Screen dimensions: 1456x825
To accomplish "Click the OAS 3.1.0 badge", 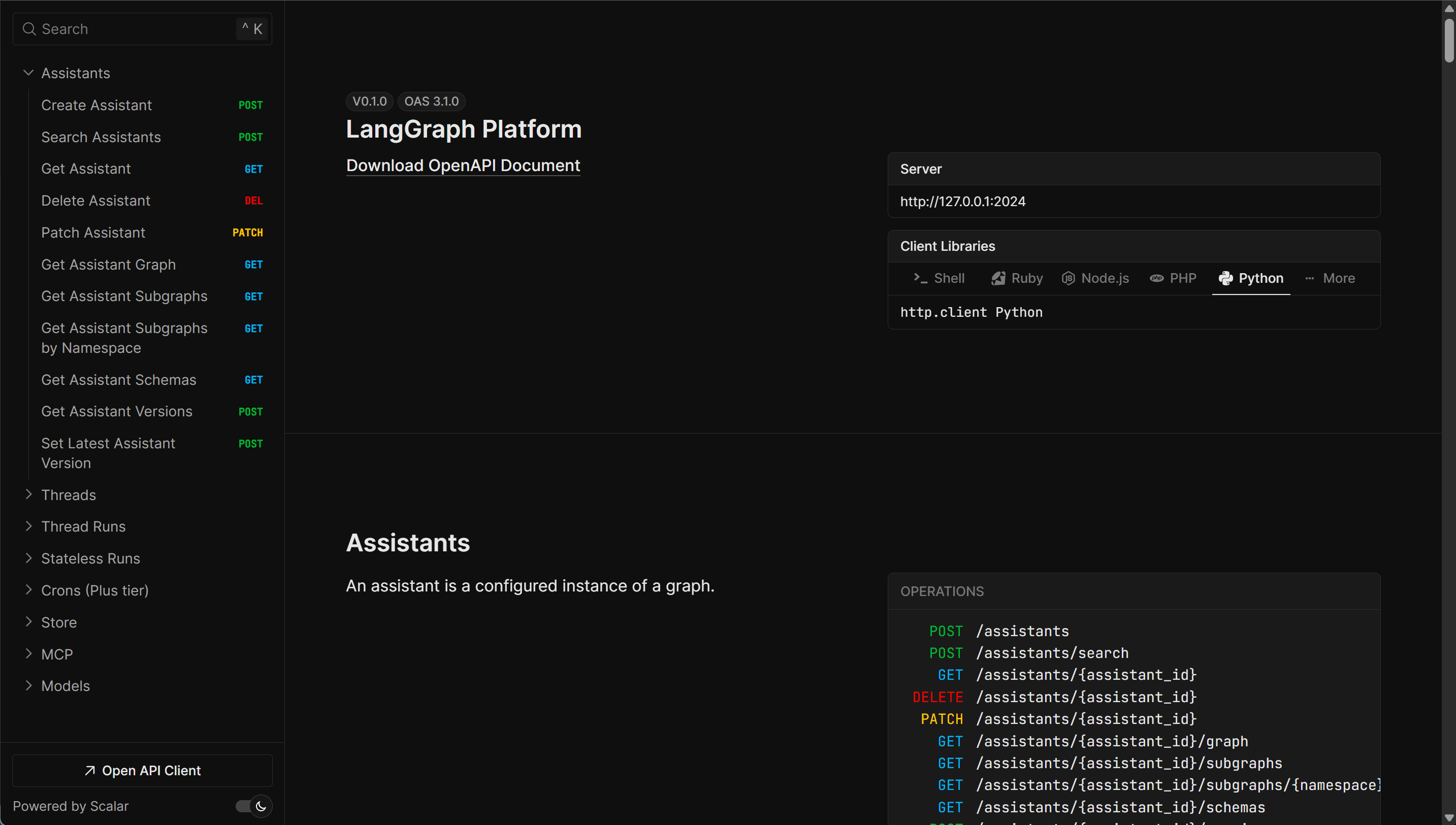I will coord(431,102).
